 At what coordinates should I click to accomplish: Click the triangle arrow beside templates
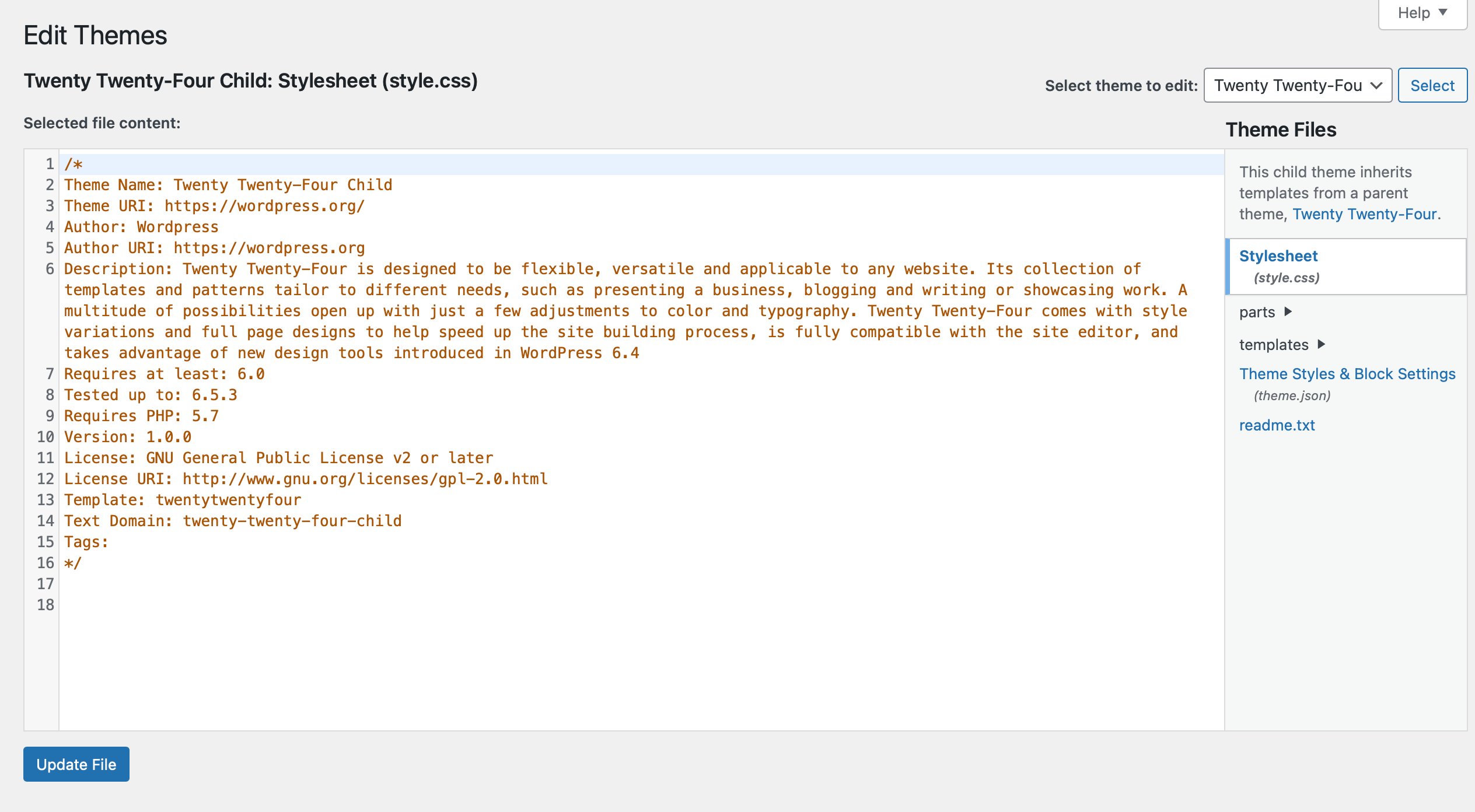(1322, 344)
